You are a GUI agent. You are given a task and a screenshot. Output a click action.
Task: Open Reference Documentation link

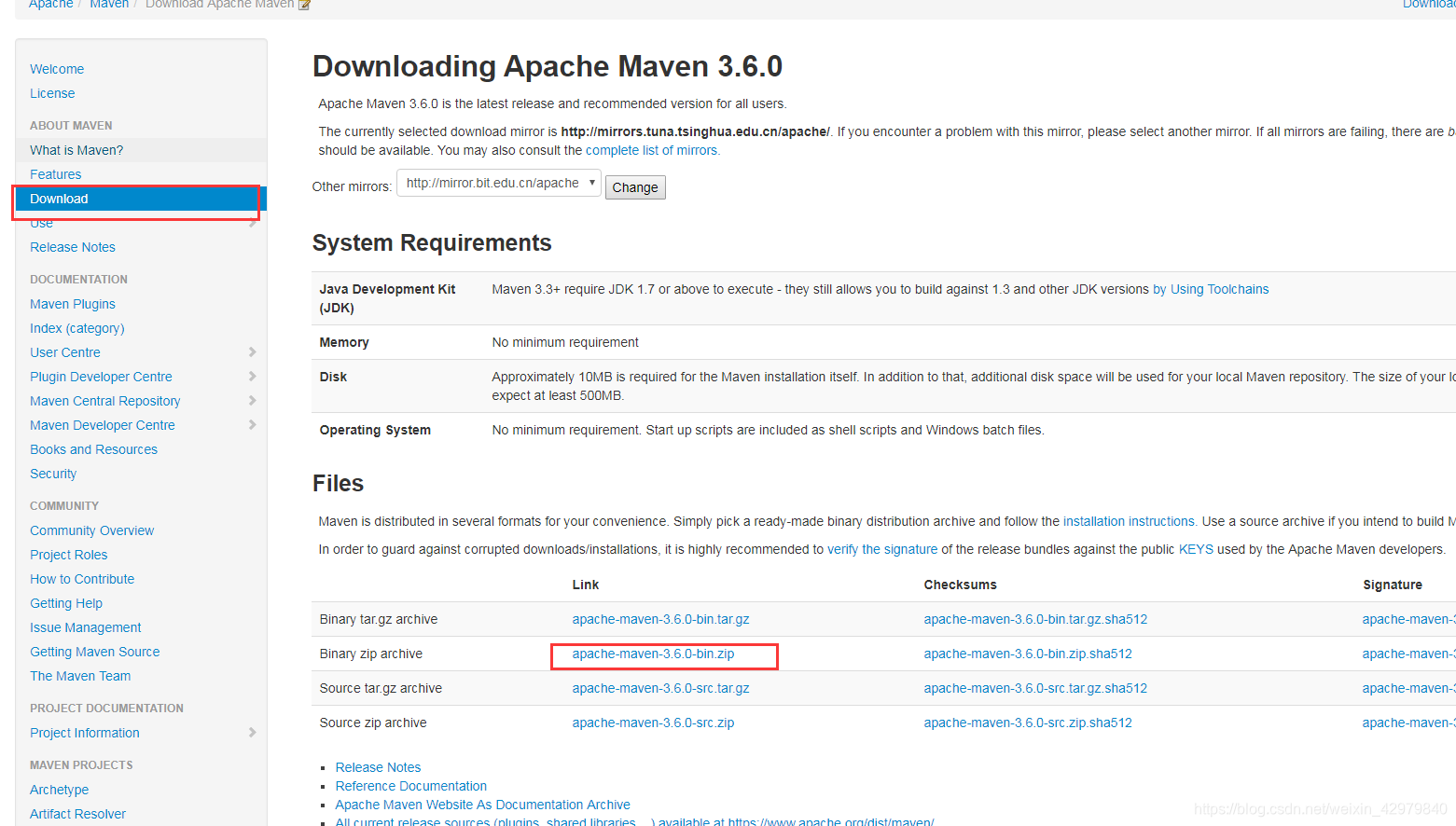tap(411, 786)
